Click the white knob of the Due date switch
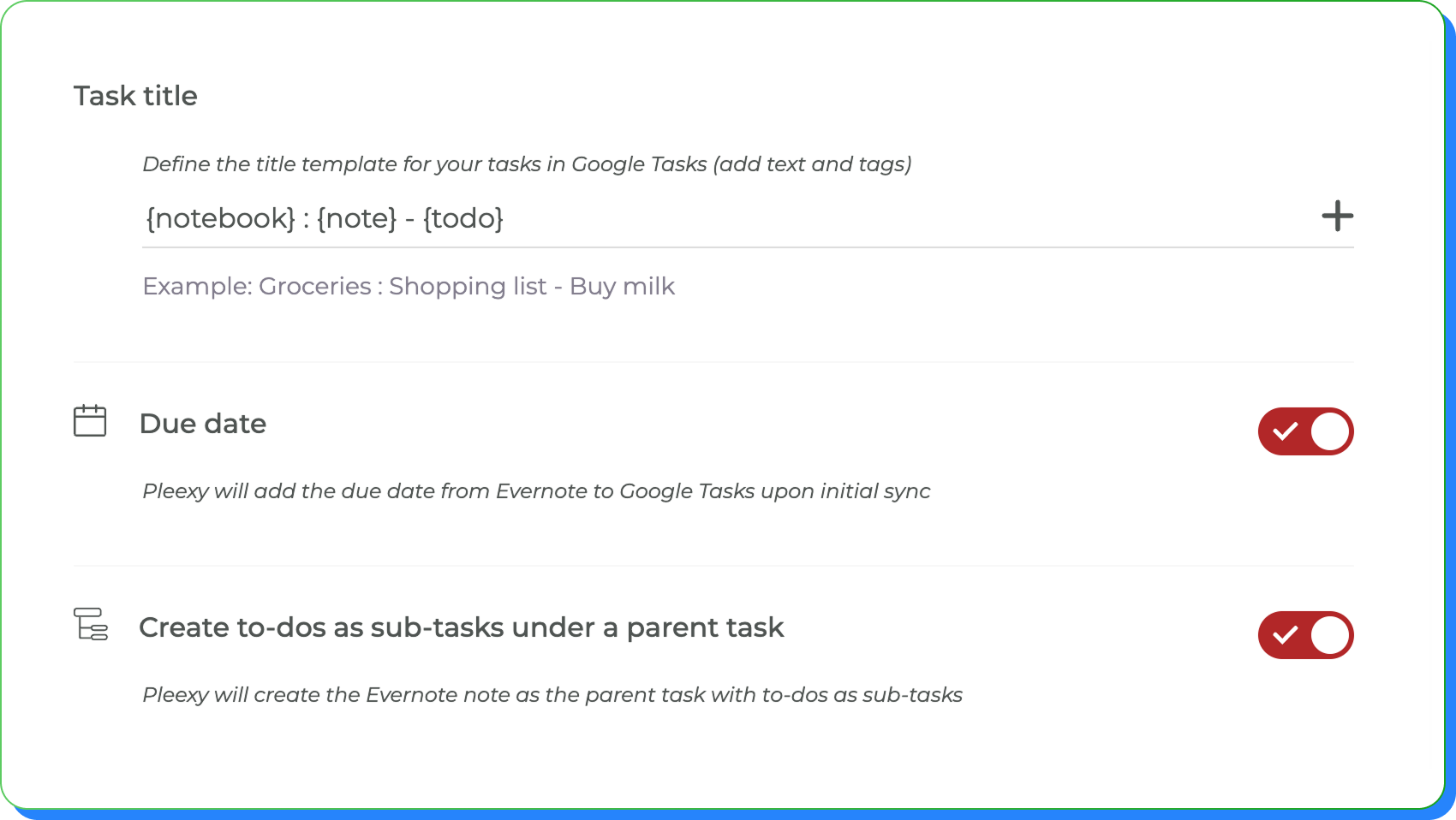The image size is (1456, 820). click(x=1329, y=431)
